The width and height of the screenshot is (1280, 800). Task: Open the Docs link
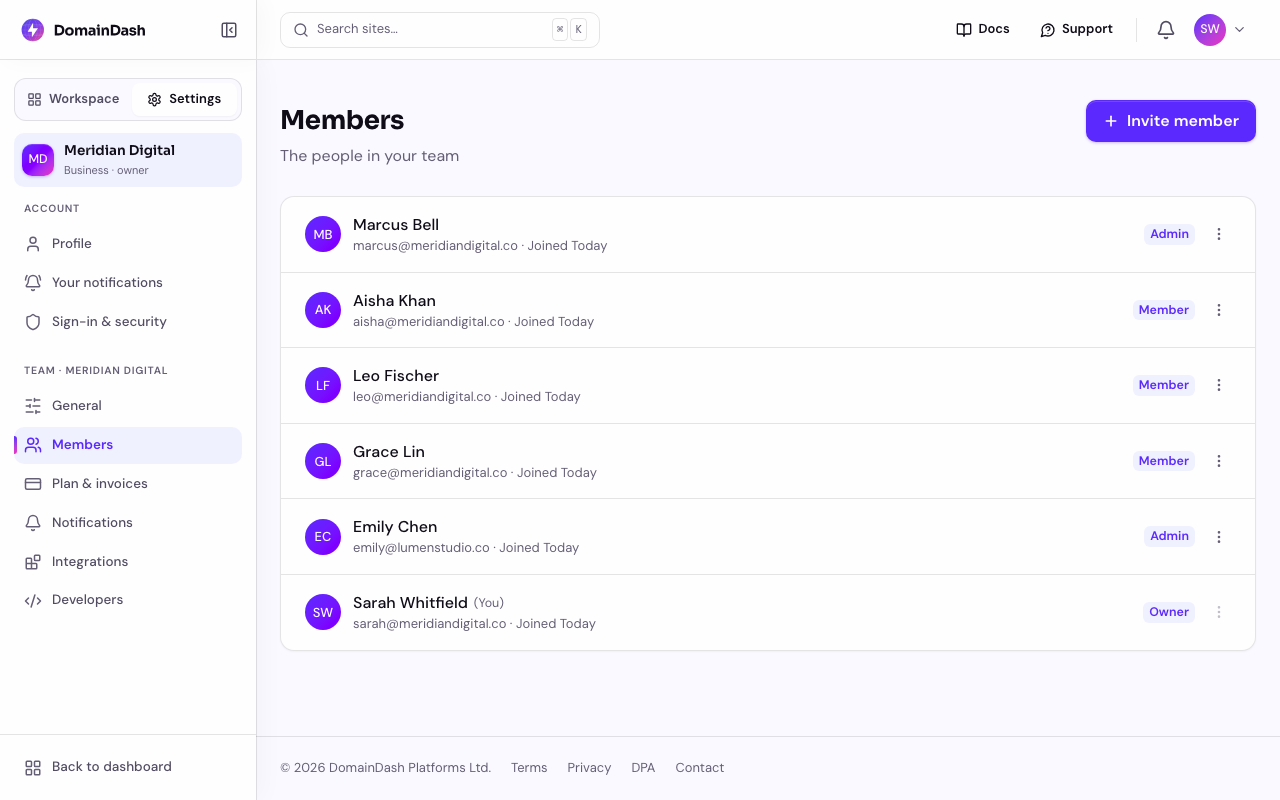tap(983, 30)
